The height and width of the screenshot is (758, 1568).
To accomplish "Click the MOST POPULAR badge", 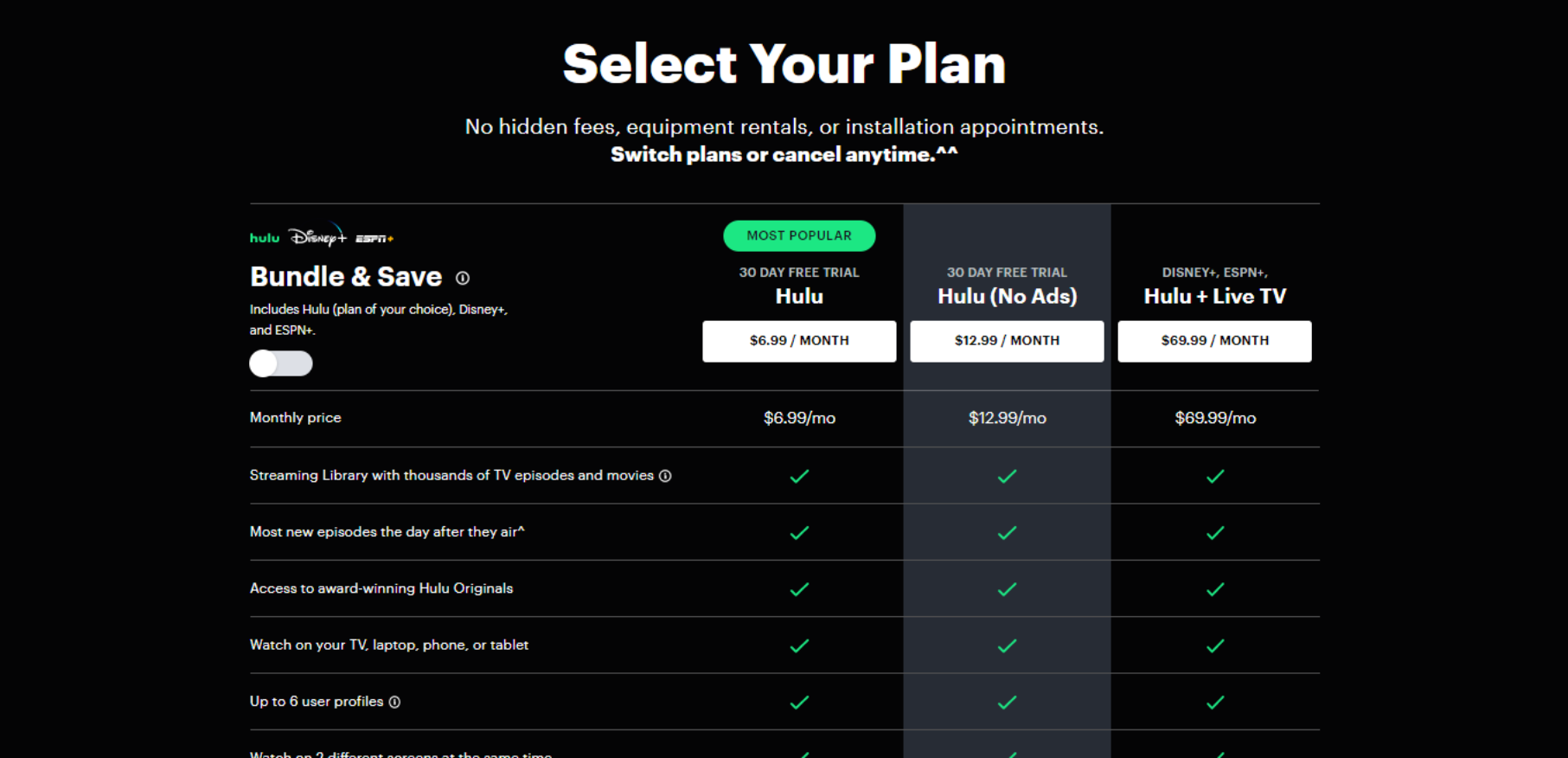I will tap(799, 235).
